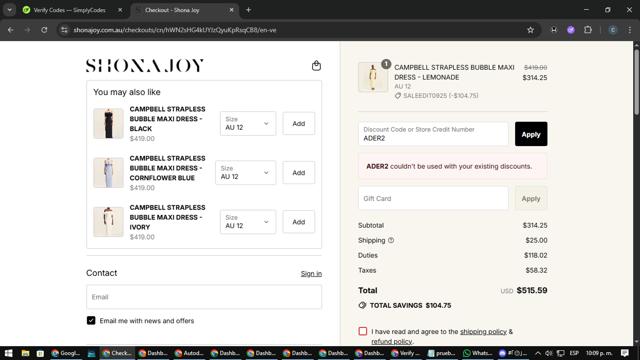This screenshot has width=640, height=360.
Task: Click the Black dress thumbnail
Action: [x=108, y=123]
